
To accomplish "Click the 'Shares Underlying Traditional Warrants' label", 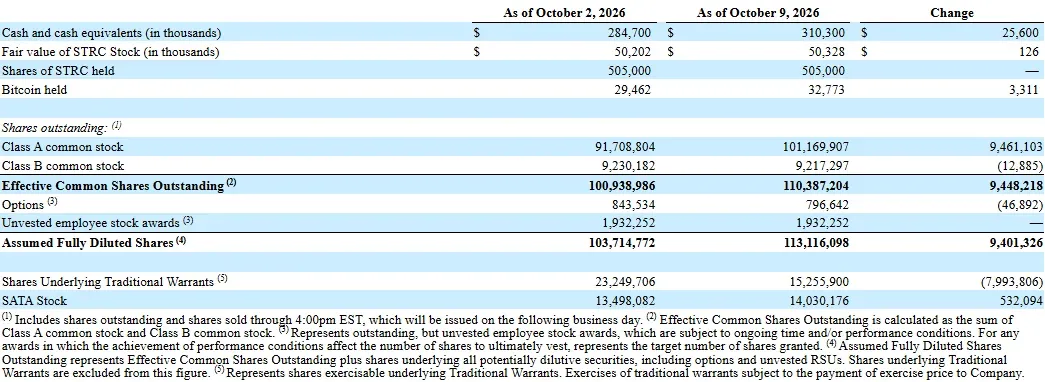I will [108, 281].
